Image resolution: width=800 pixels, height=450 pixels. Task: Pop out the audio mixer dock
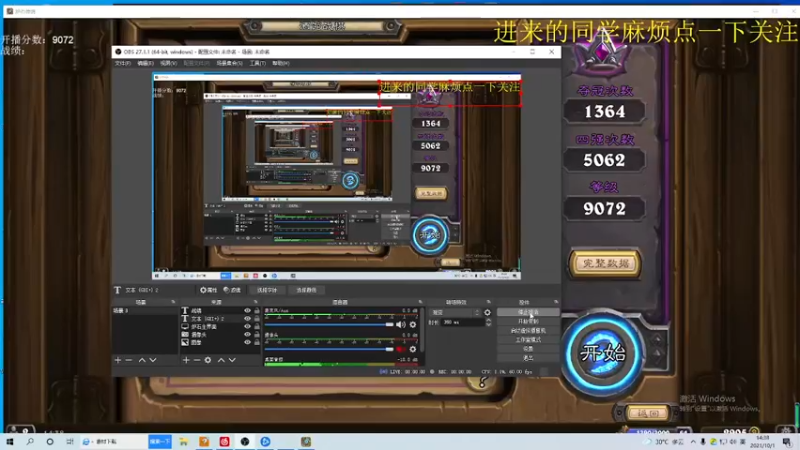(x=420, y=302)
